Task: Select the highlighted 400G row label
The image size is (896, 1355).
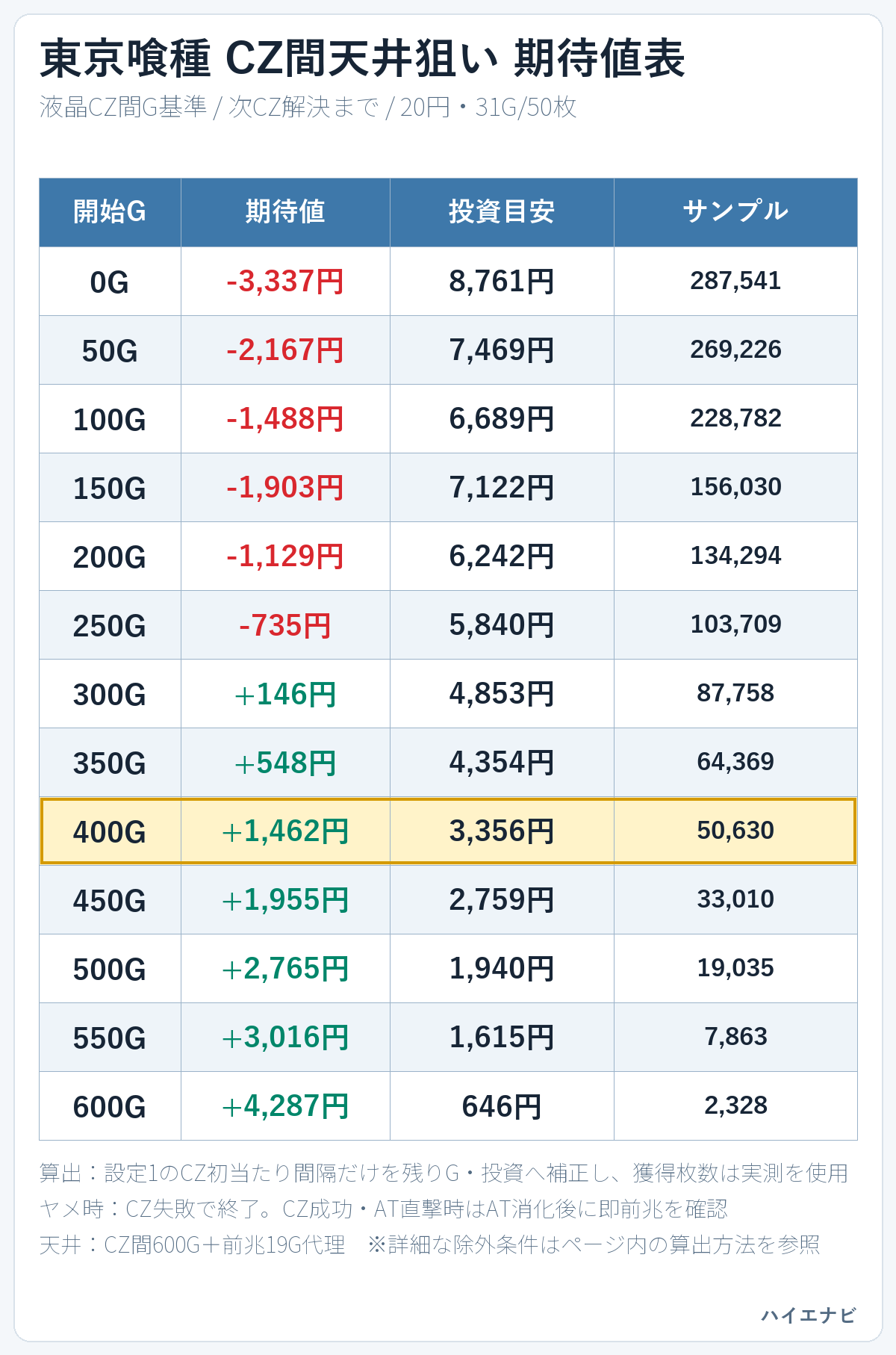Action: (110, 832)
